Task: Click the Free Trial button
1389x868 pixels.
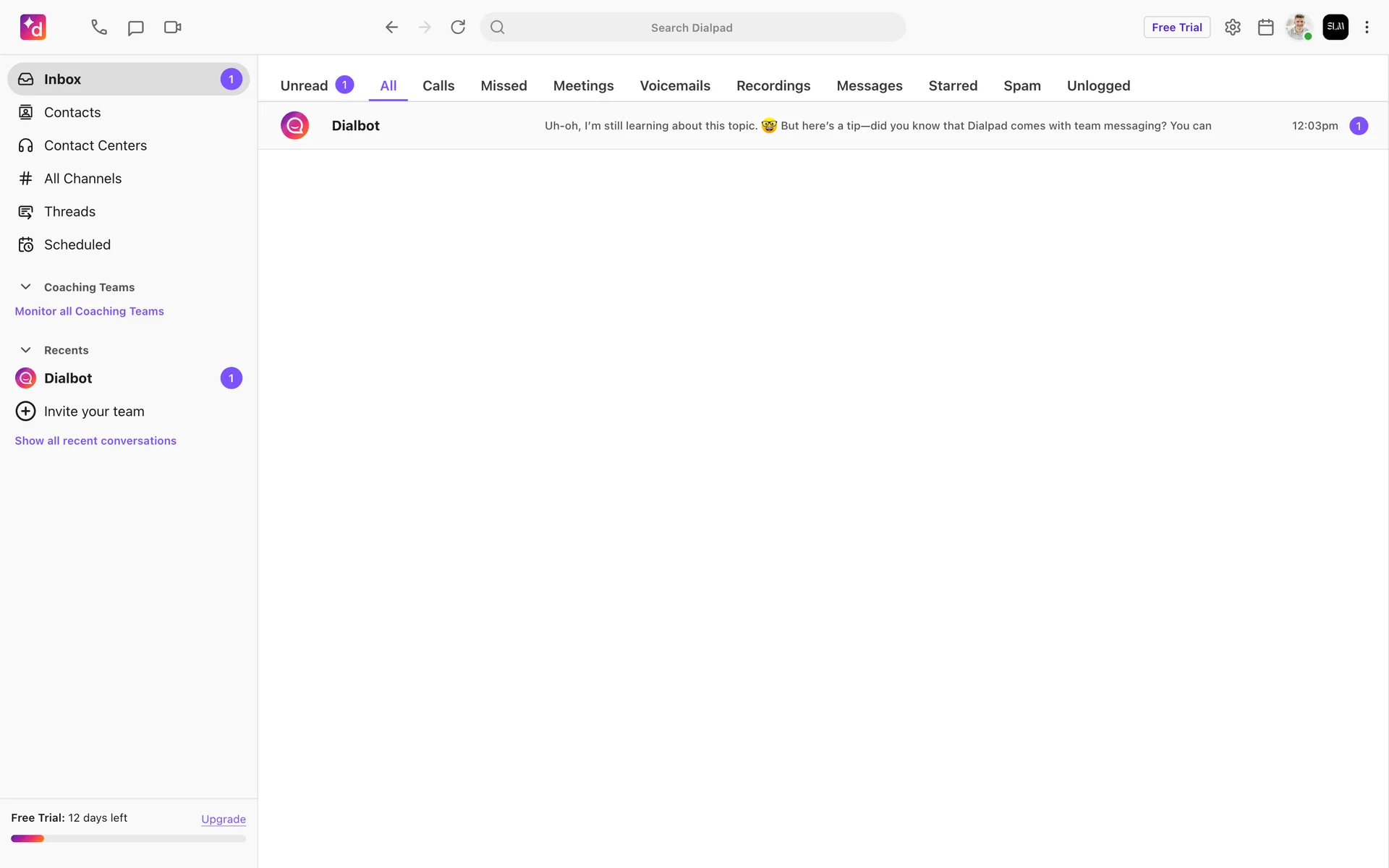Action: point(1176,27)
